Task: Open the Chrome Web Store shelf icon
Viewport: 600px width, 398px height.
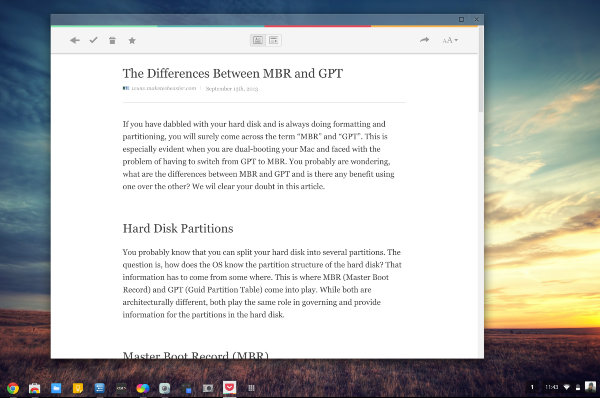Action: click(x=34, y=388)
